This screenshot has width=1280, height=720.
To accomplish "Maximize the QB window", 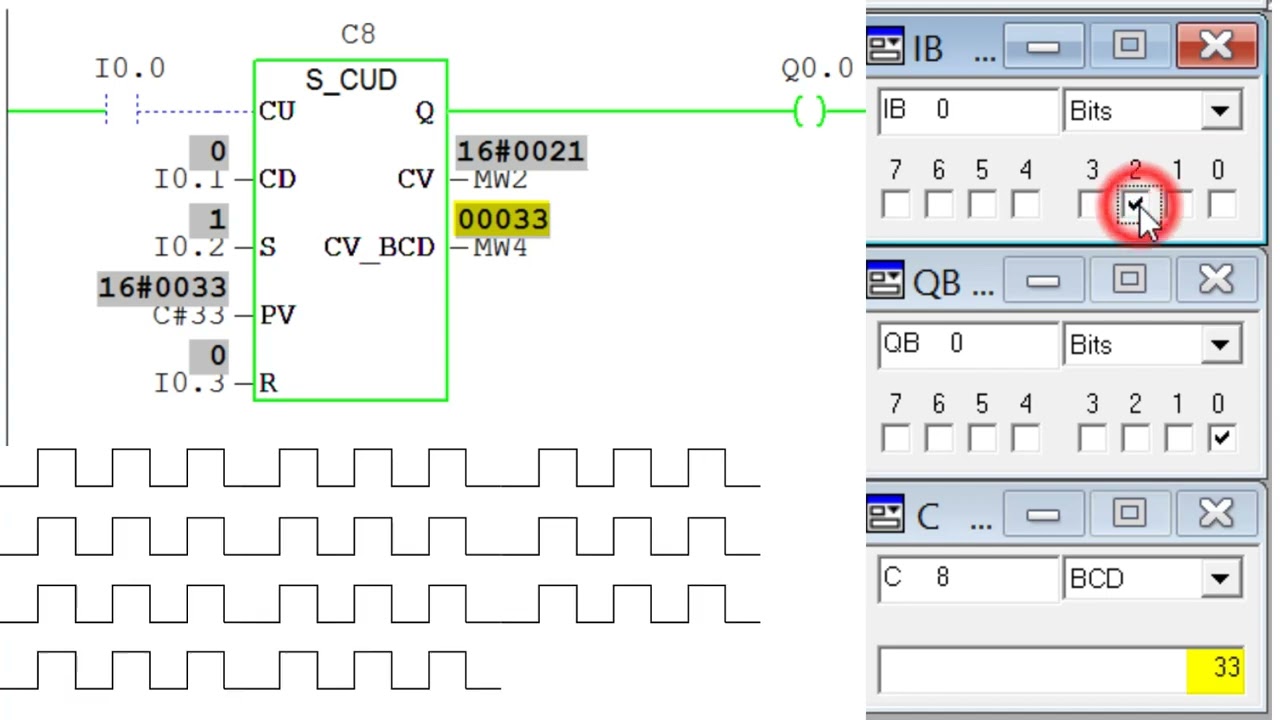I will tap(1129, 281).
